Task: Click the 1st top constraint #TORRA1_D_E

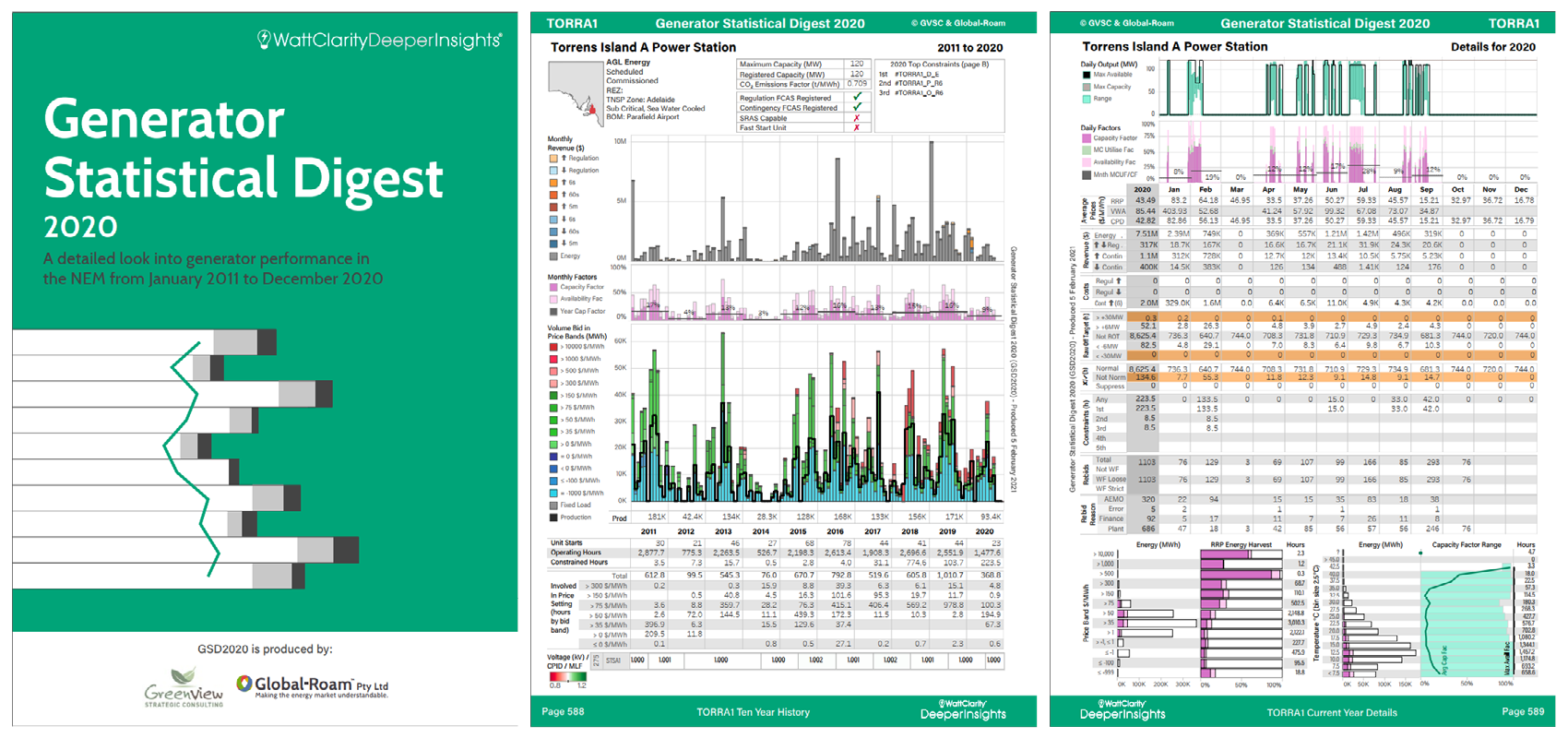Action: [917, 74]
